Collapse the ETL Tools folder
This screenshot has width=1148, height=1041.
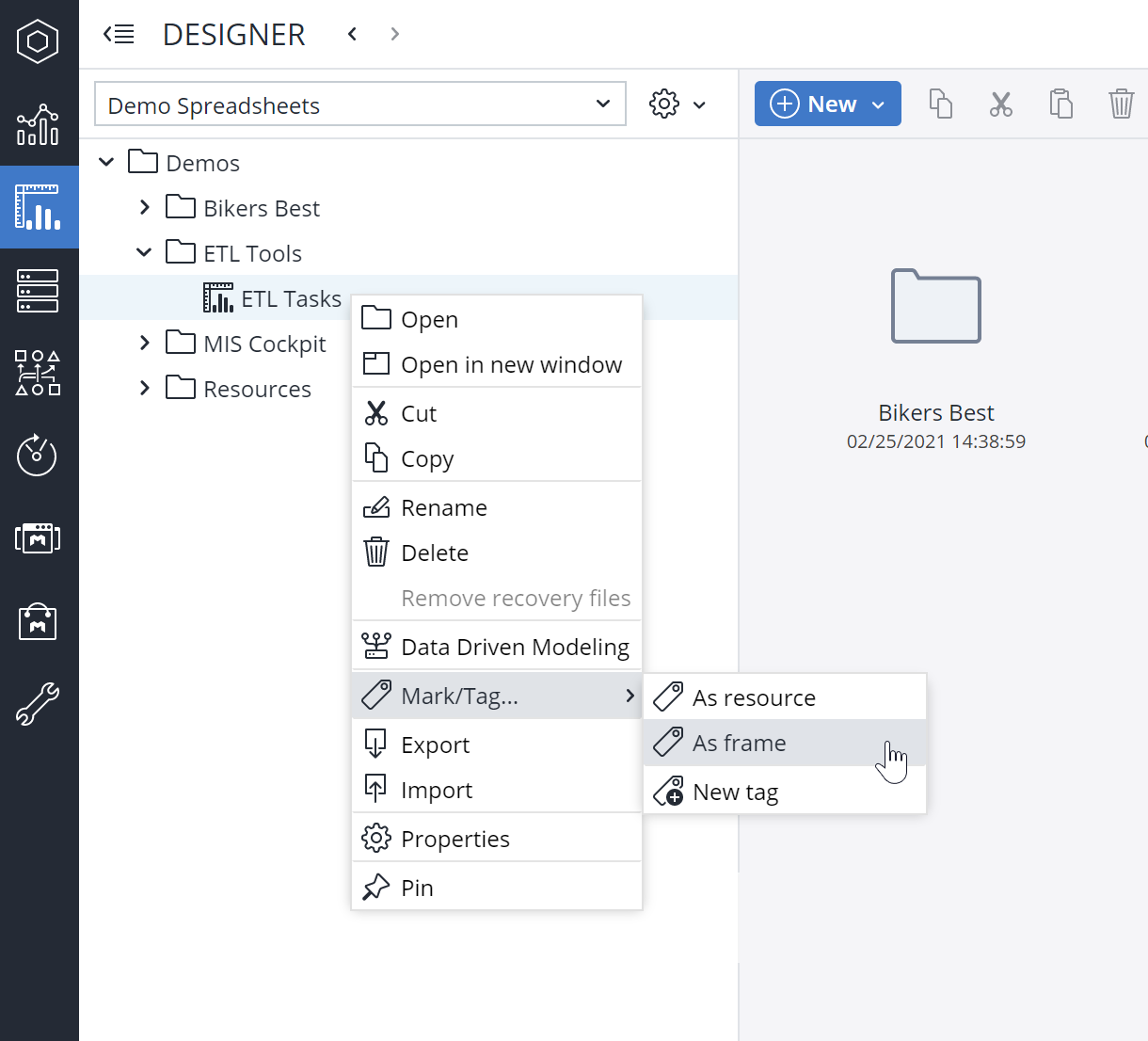144,253
